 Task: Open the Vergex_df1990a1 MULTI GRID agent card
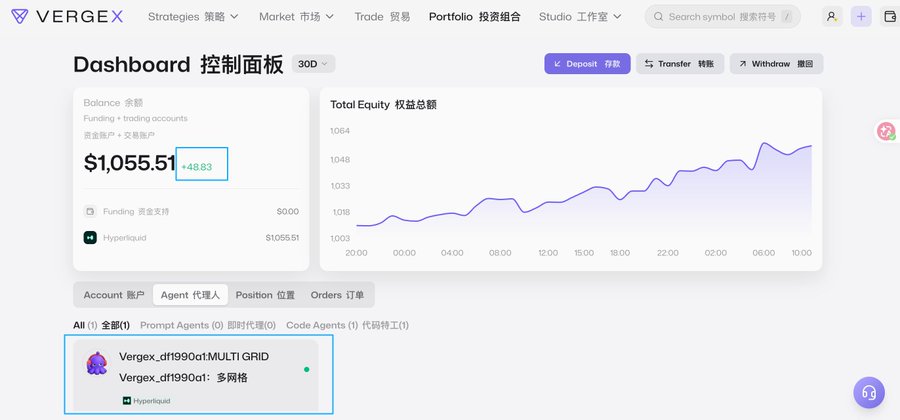pyautogui.click(x=196, y=375)
